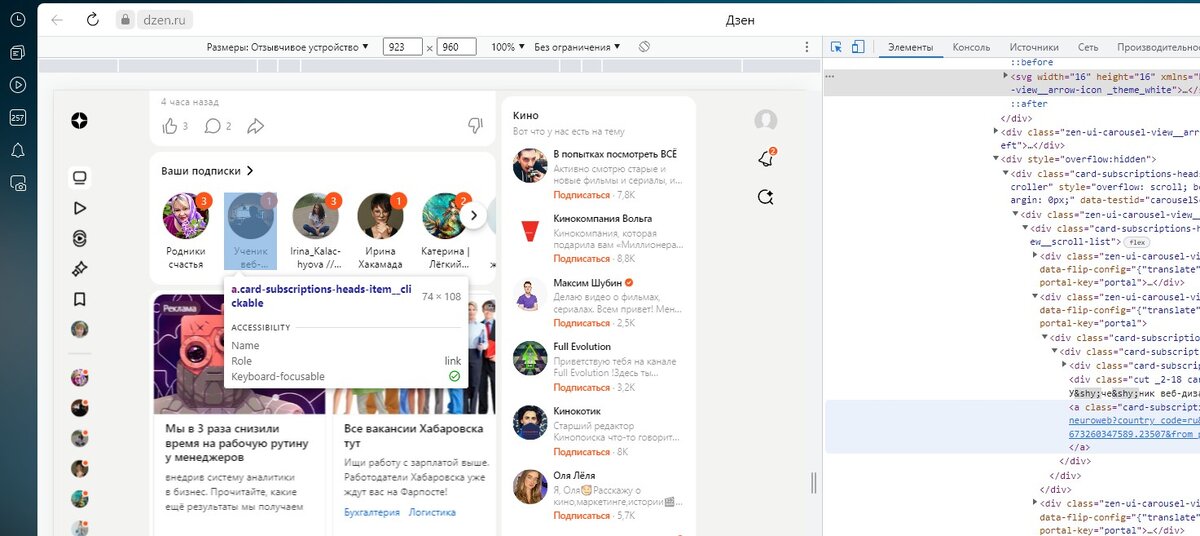The width and height of the screenshot is (1200, 536).
Task: Click the padlock site security icon
Action: tap(125, 19)
